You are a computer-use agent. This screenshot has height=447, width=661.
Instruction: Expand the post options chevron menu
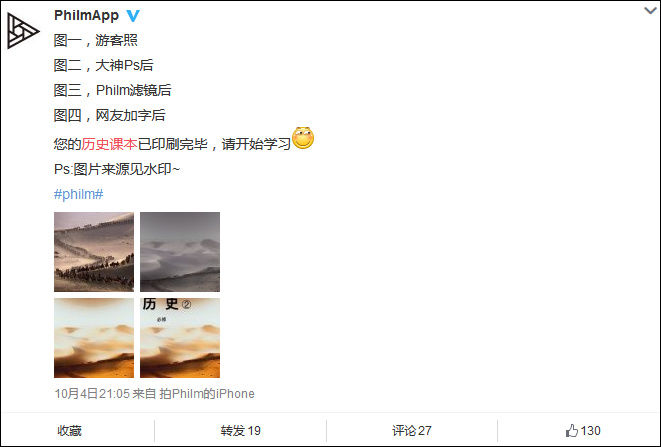coord(651,11)
